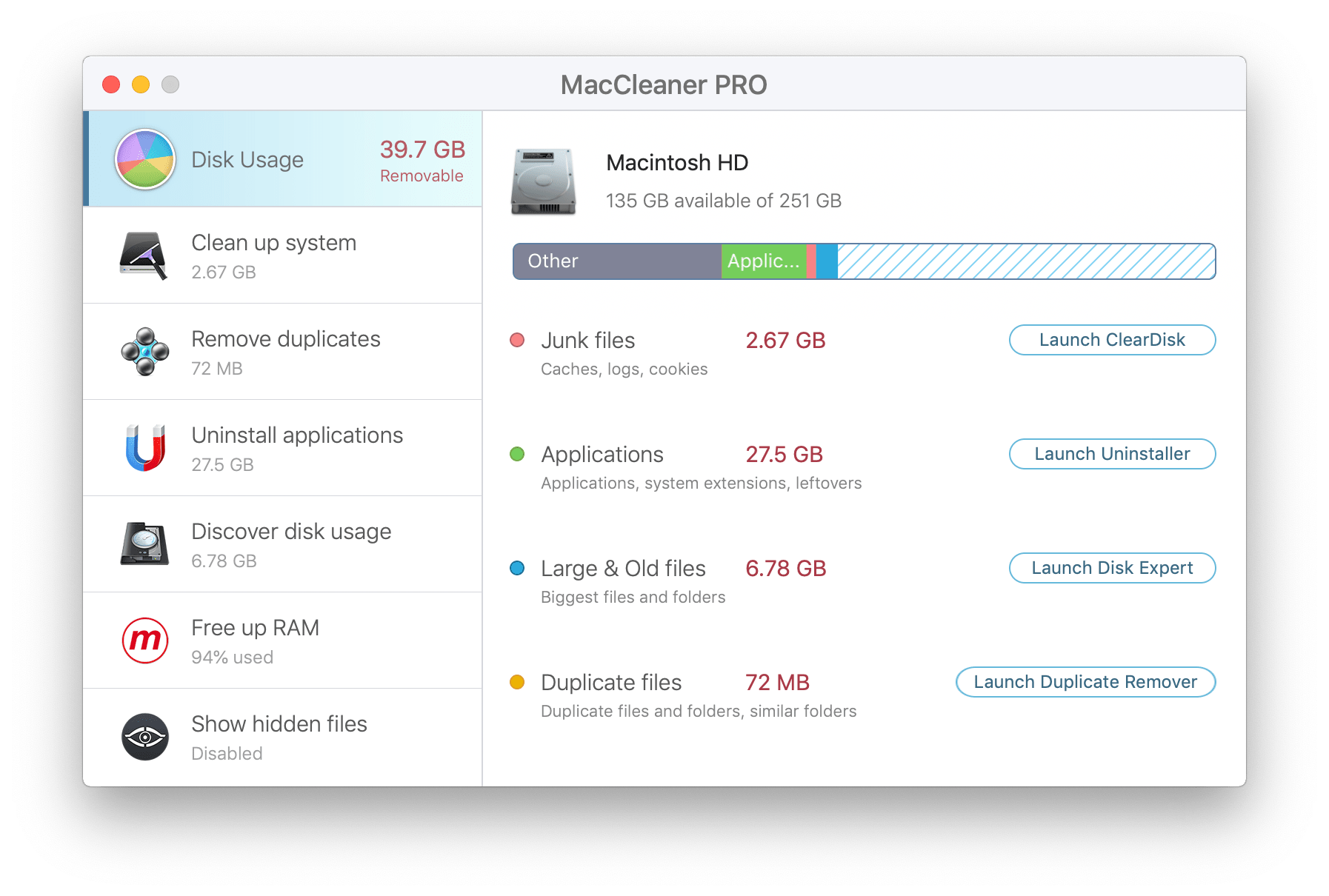Close the MacCleaner PRO window
Viewport: 1329px width, 896px height.
(x=111, y=84)
